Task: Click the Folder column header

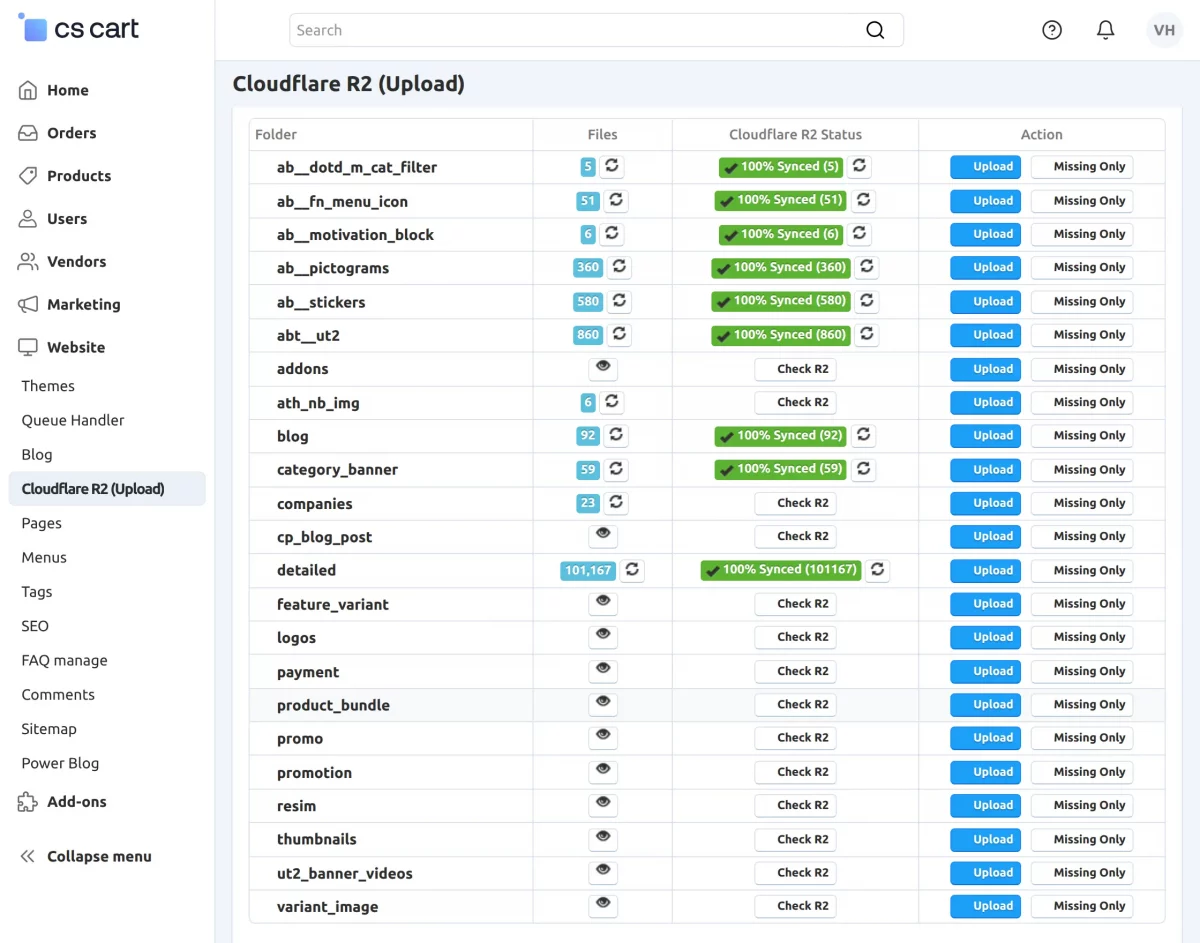Action: (276, 134)
